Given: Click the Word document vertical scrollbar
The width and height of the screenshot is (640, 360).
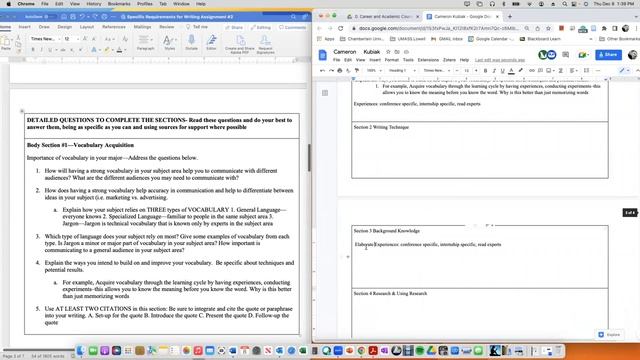Looking at the screenshot, I should [x=309, y=158].
